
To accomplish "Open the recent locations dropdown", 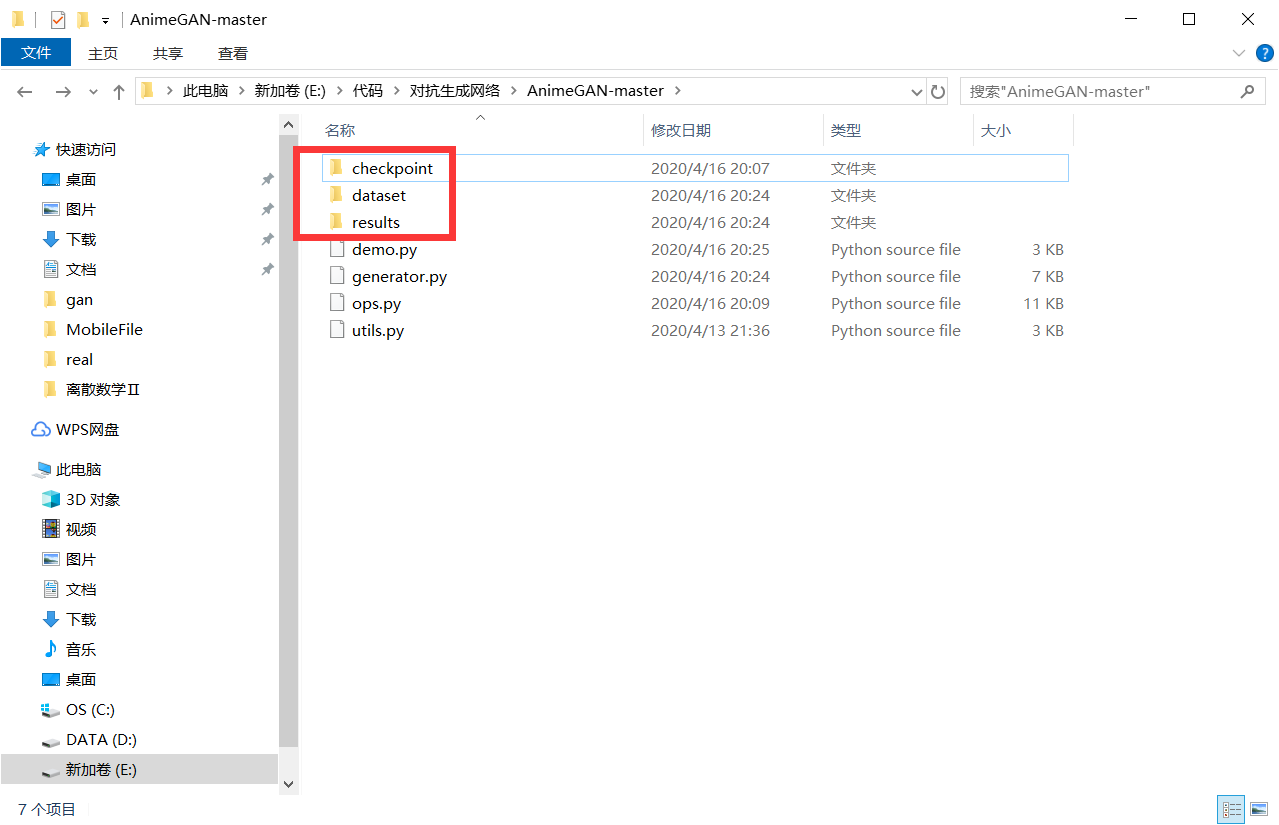I will pos(94,91).
